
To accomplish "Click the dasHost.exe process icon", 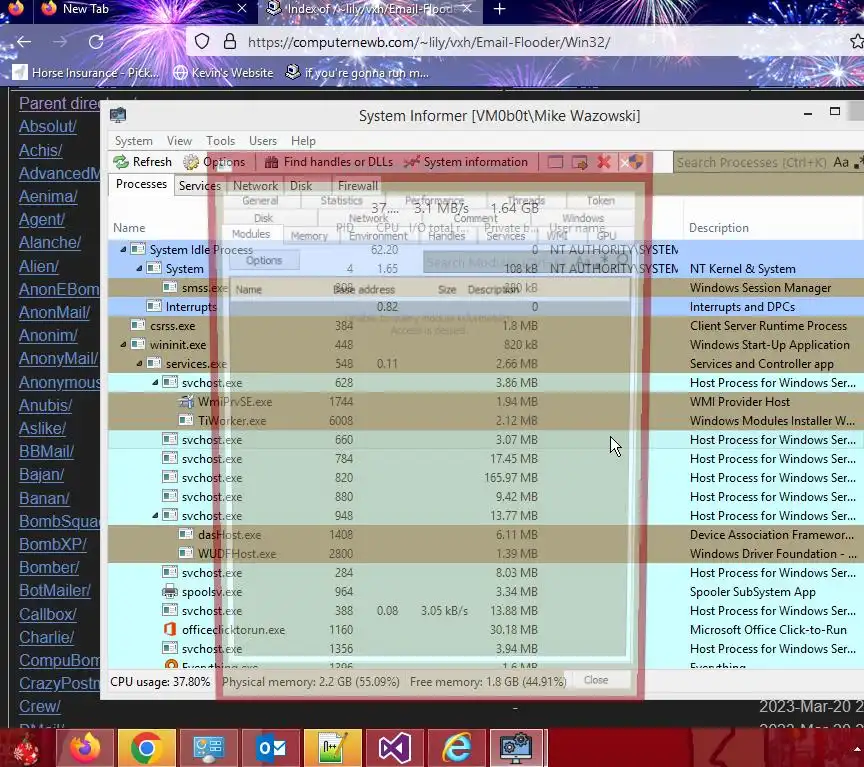I will 186,534.
